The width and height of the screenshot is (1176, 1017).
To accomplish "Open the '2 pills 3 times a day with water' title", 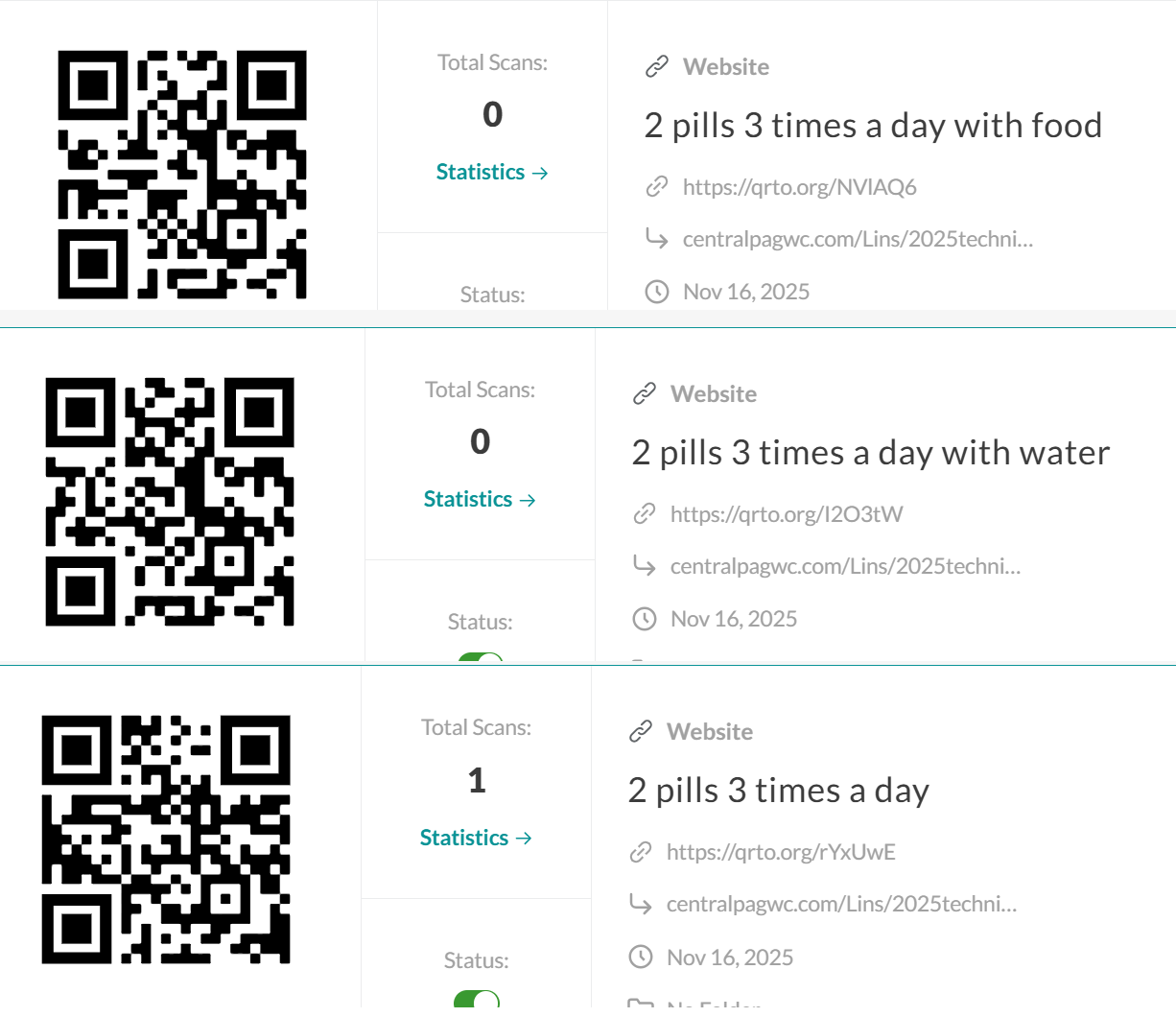I will (x=870, y=453).
